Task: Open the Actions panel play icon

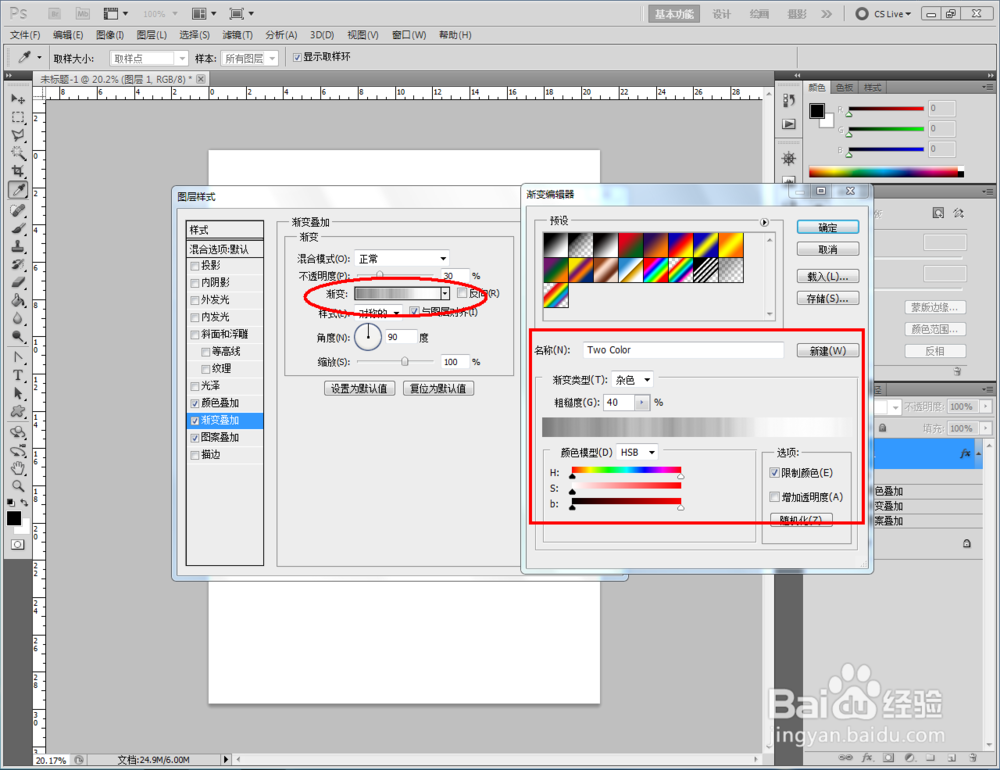Action: 789,124
